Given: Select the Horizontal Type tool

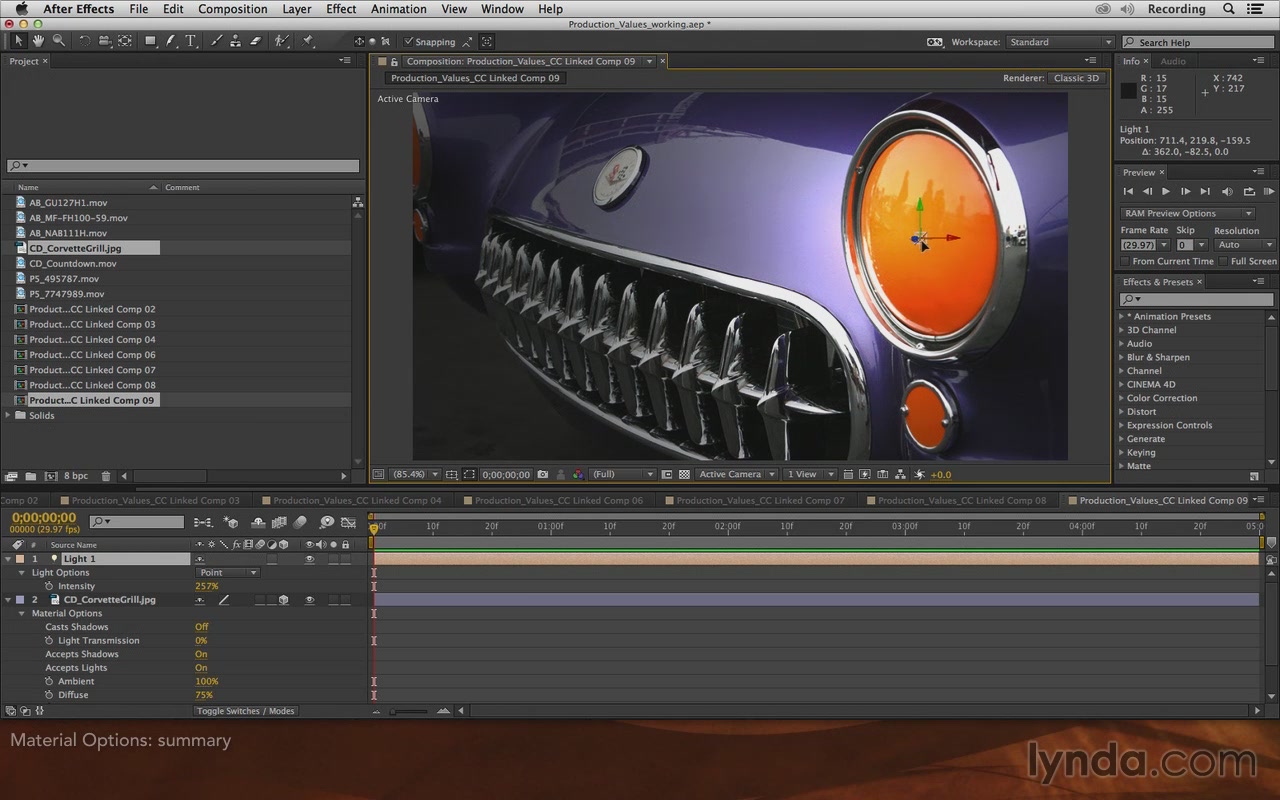Looking at the screenshot, I should coord(190,41).
